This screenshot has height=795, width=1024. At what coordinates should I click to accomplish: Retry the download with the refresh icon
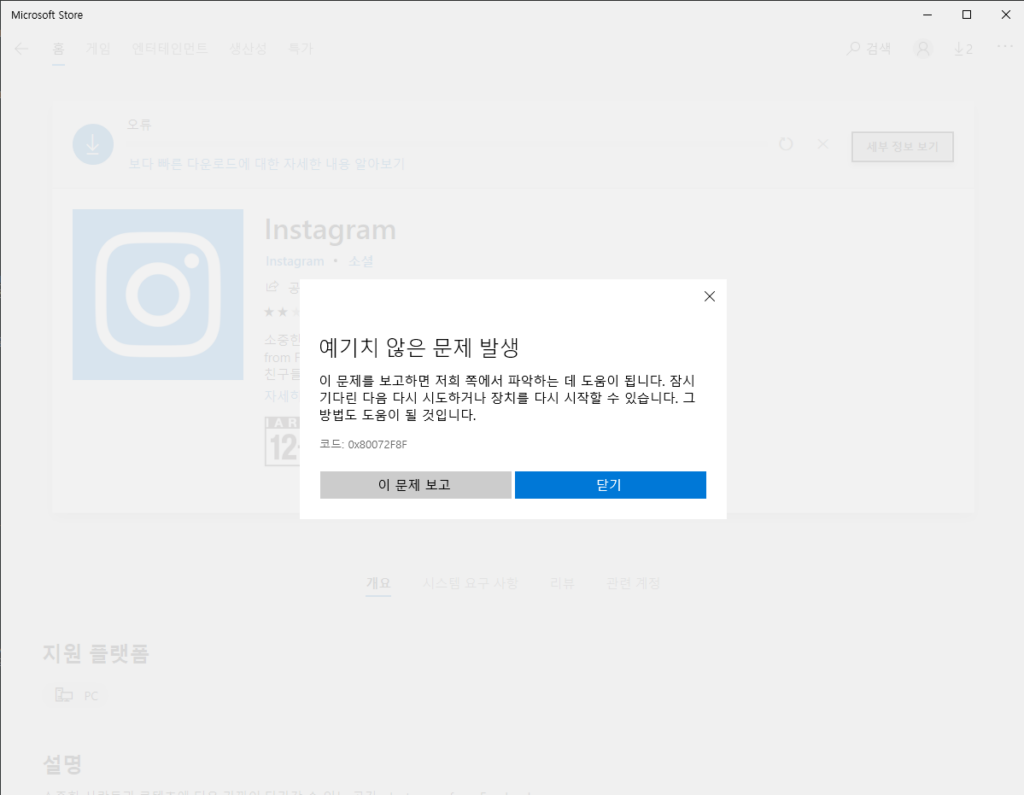pyautogui.click(x=786, y=145)
